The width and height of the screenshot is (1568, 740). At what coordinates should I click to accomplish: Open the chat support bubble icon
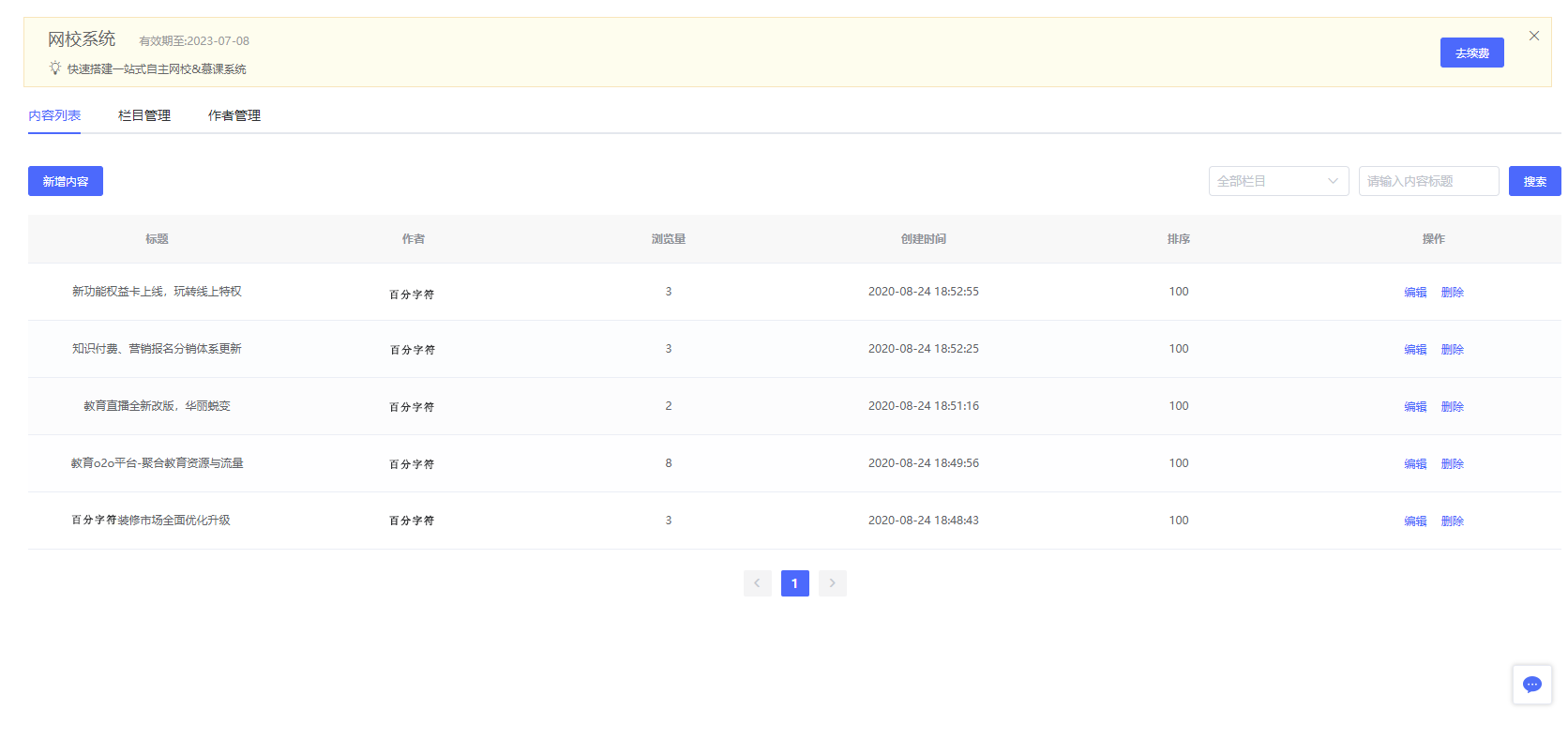click(x=1531, y=685)
